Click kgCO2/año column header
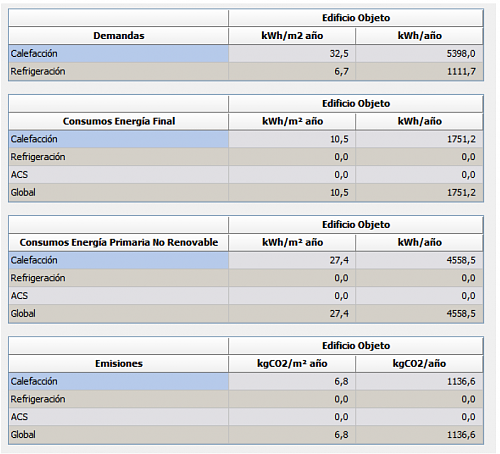500x454 pixels. tap(419, 363)
